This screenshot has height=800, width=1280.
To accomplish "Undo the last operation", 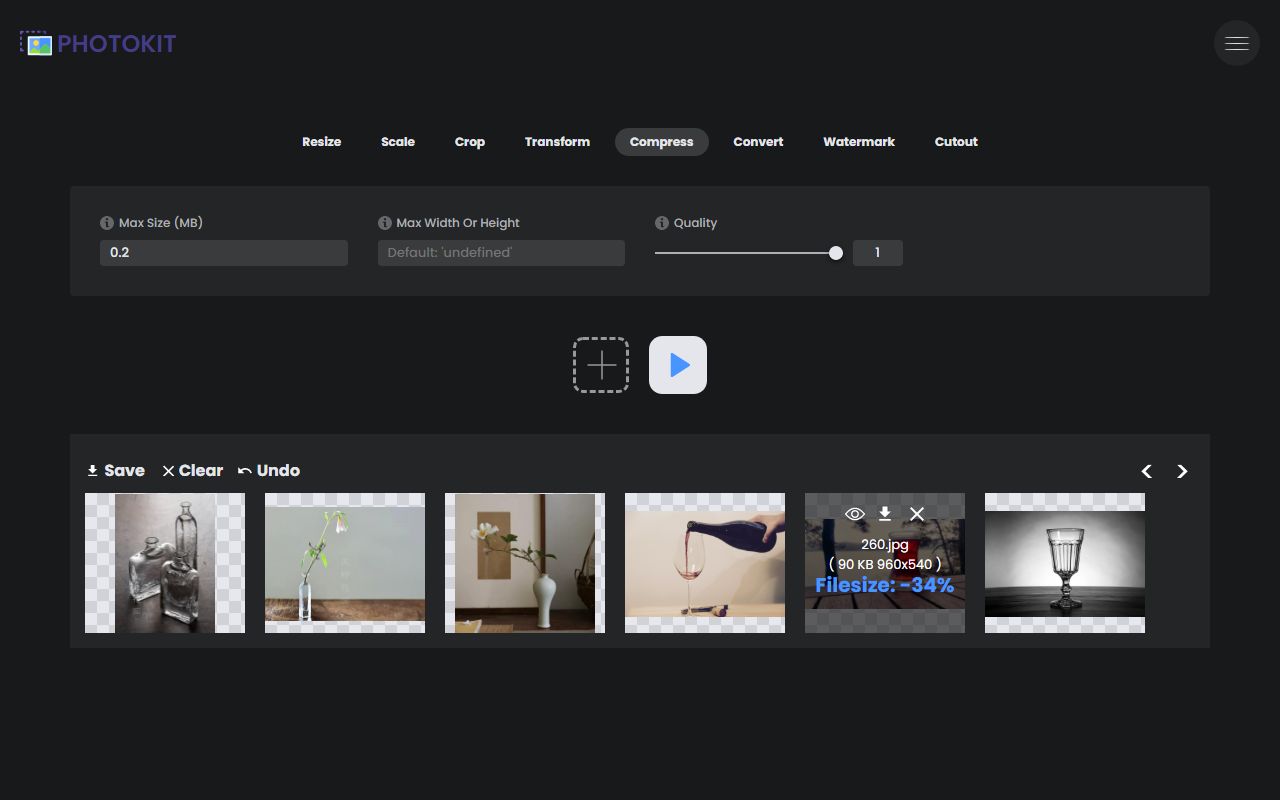I will click(269, 471).
